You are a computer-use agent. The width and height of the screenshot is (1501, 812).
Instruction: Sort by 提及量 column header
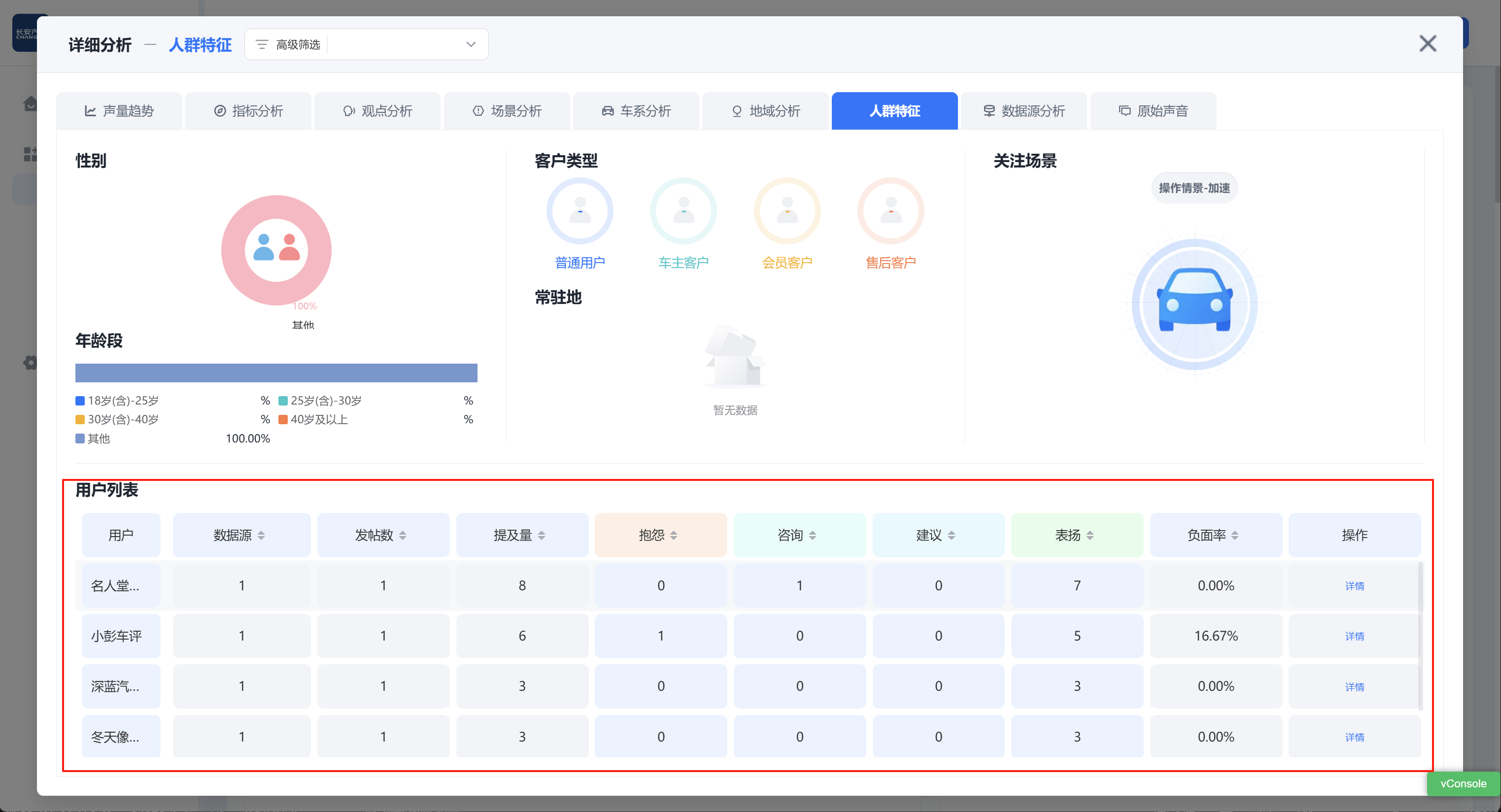541,535
